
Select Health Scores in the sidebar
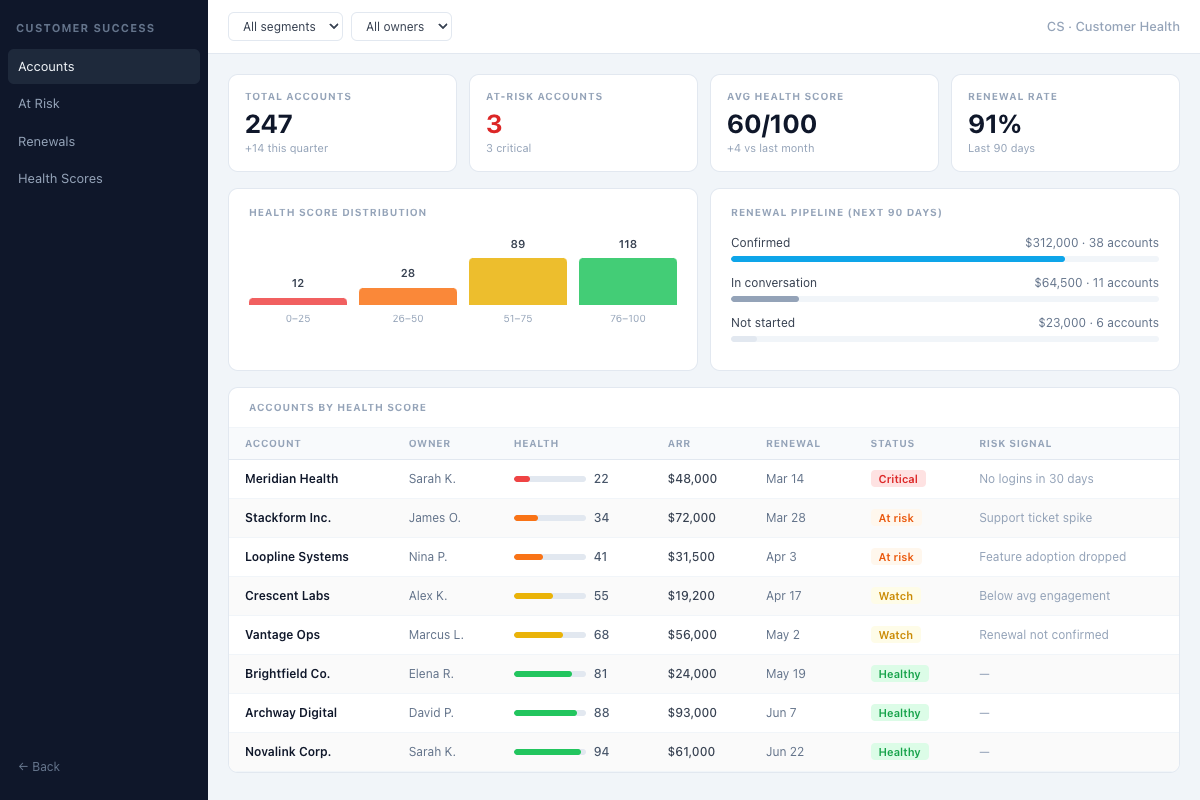pyautogui.click(x=60, y=178)
